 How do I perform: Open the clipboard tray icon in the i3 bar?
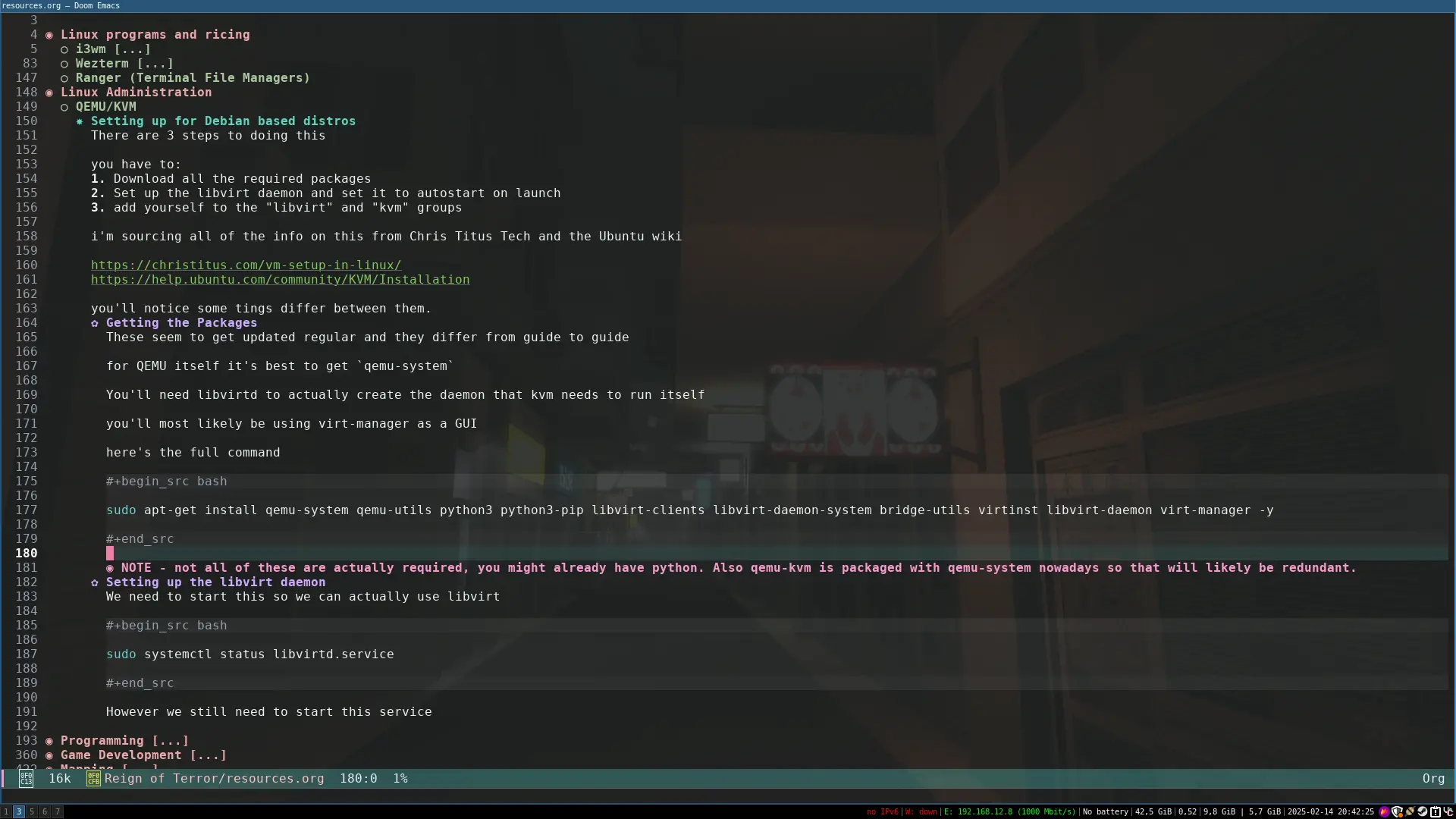[x=1435, y=811]
